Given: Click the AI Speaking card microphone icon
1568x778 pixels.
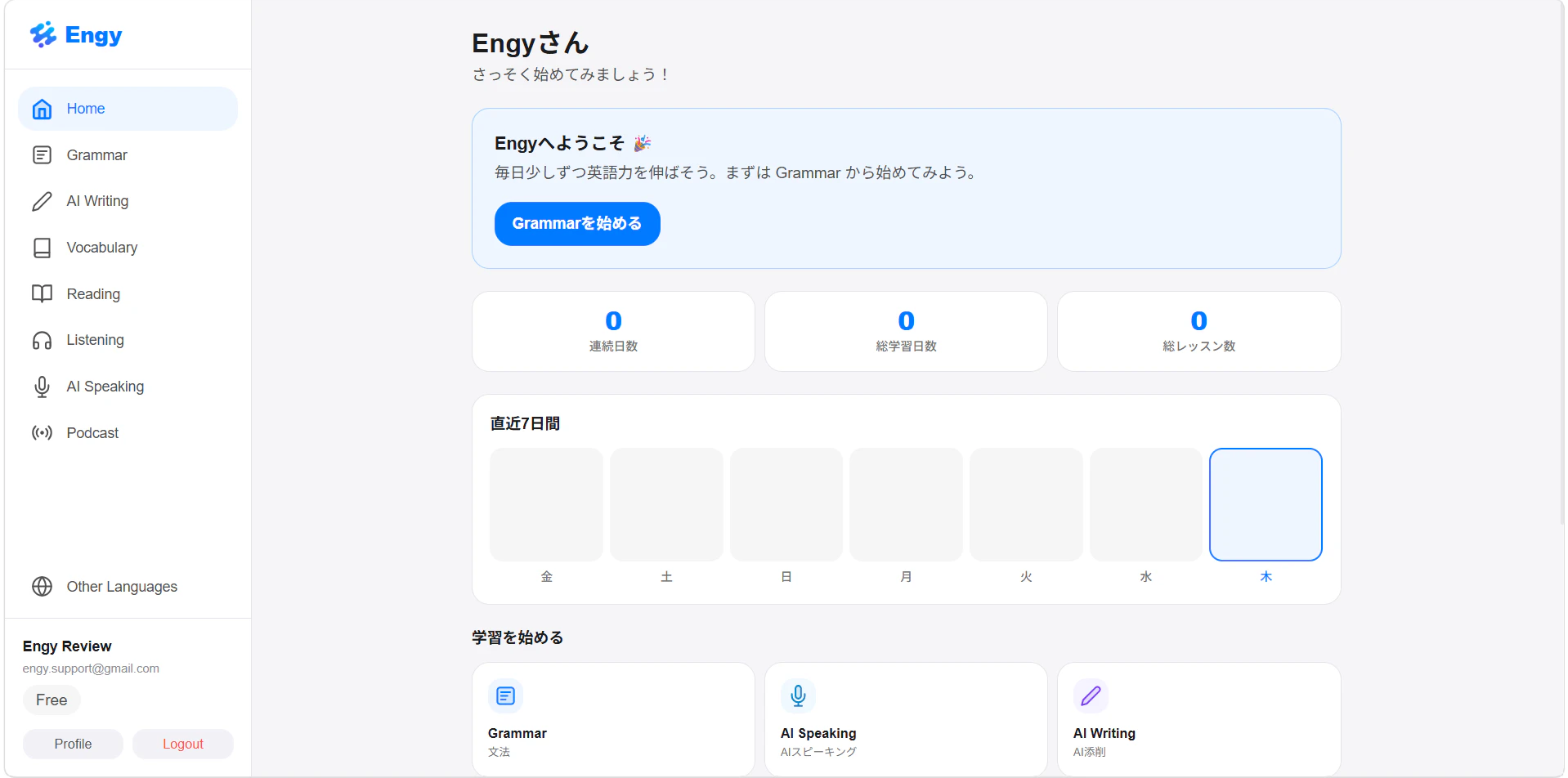Looking at the screenshot, I should click(798, 696).
